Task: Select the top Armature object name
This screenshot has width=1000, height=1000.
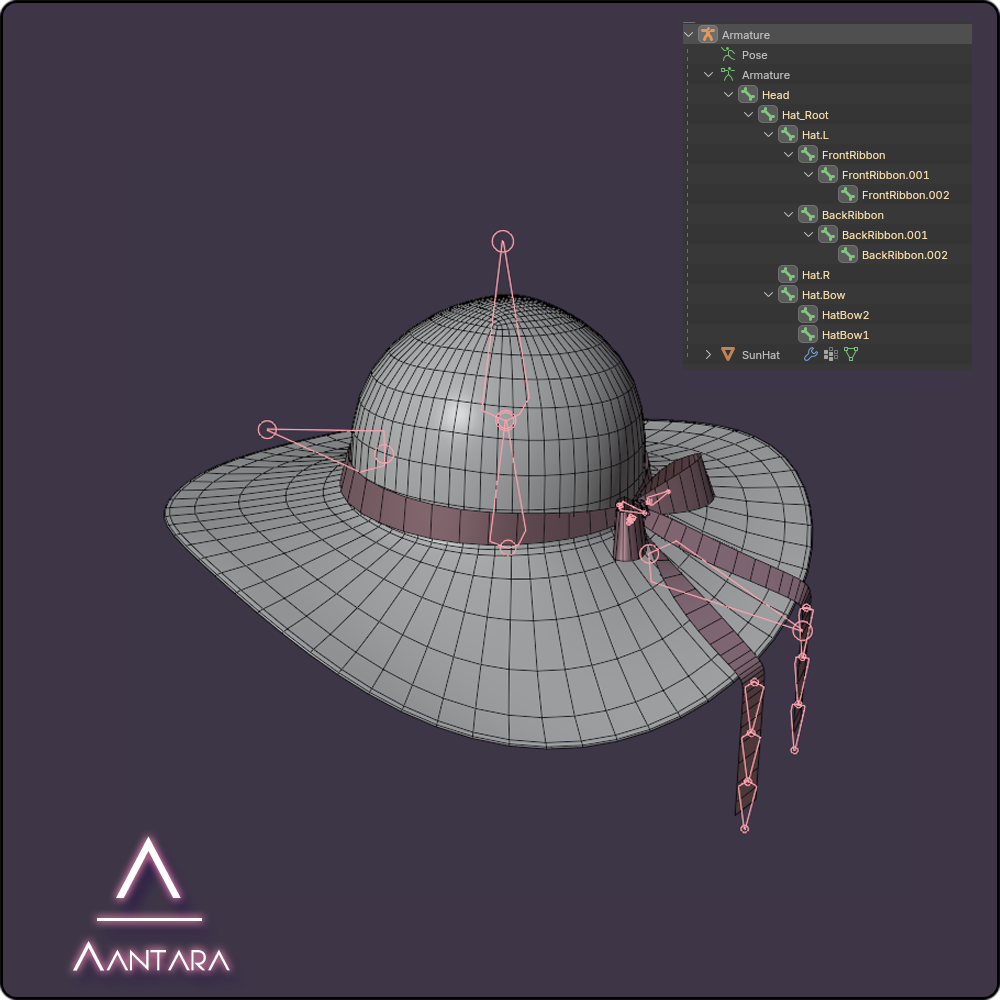Action: 746,35
